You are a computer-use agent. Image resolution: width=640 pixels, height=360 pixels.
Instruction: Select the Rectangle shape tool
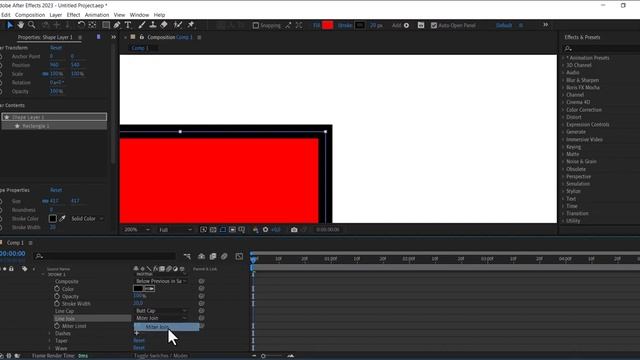click(106, 25)
